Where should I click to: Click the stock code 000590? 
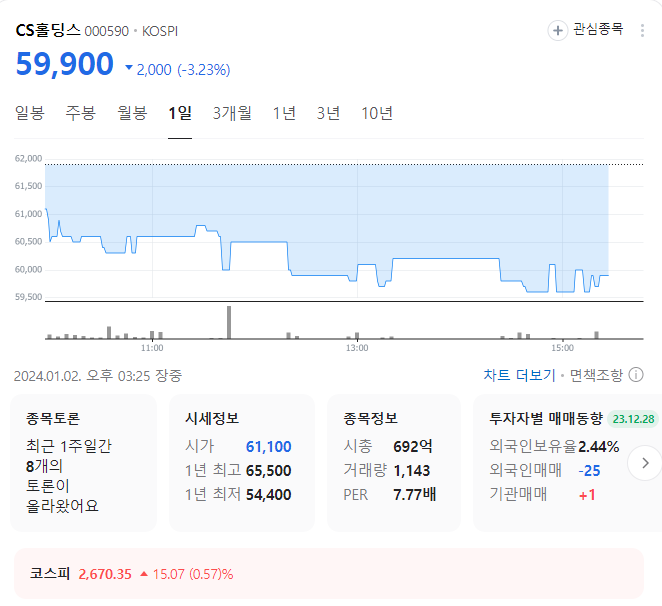(x=106, y=32)
